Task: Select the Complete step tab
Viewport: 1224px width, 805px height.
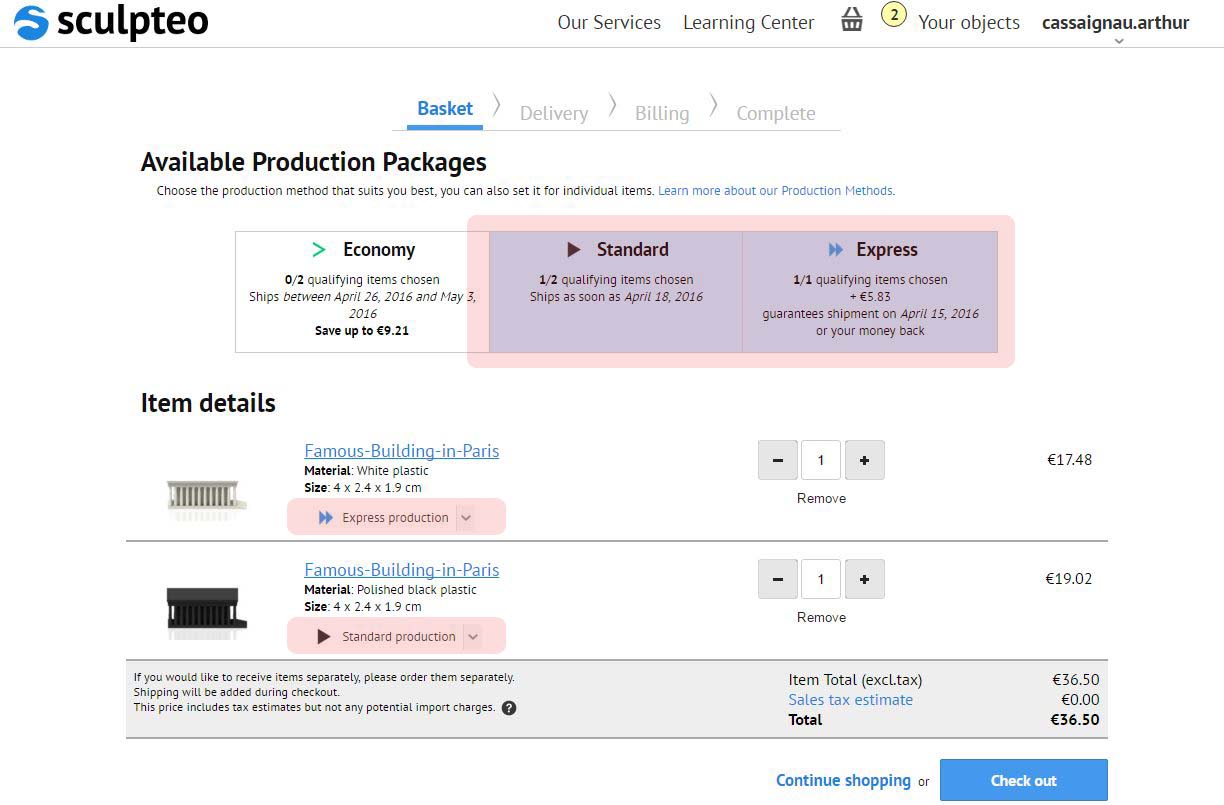Action: (776, 113)
